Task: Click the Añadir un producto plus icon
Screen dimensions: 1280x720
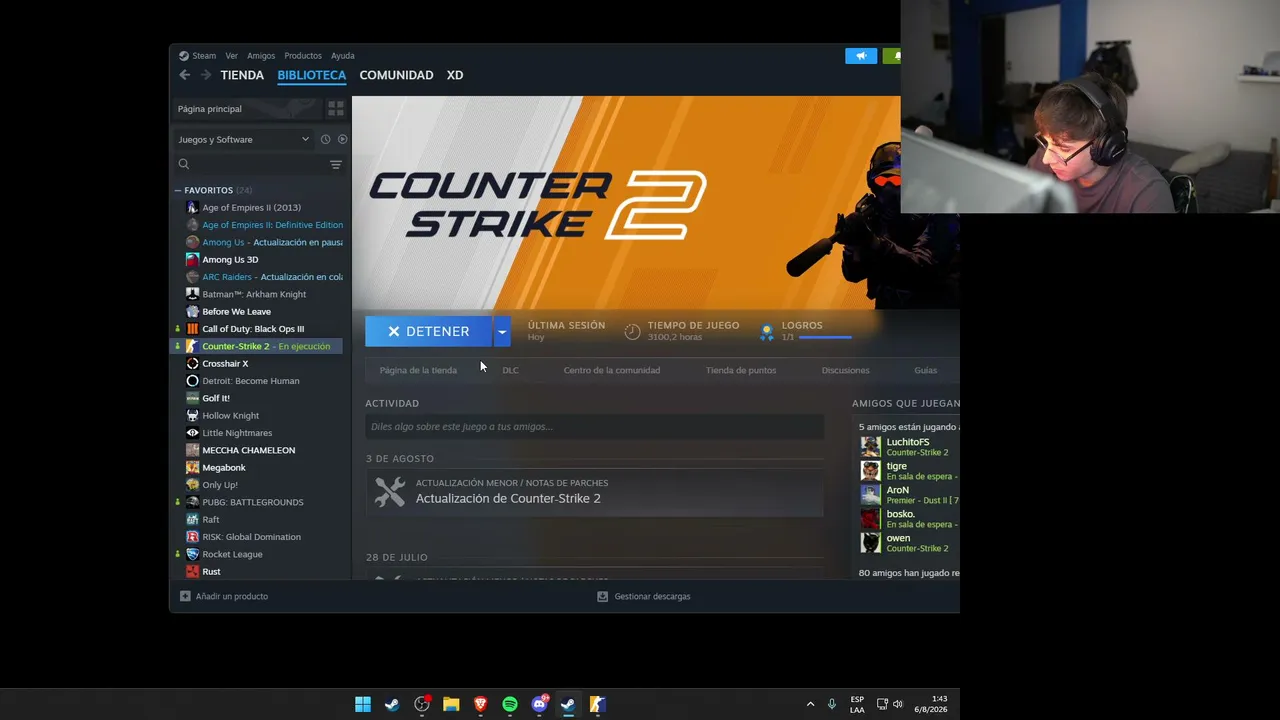Action: pyautogui.click(x=185, y=596)
